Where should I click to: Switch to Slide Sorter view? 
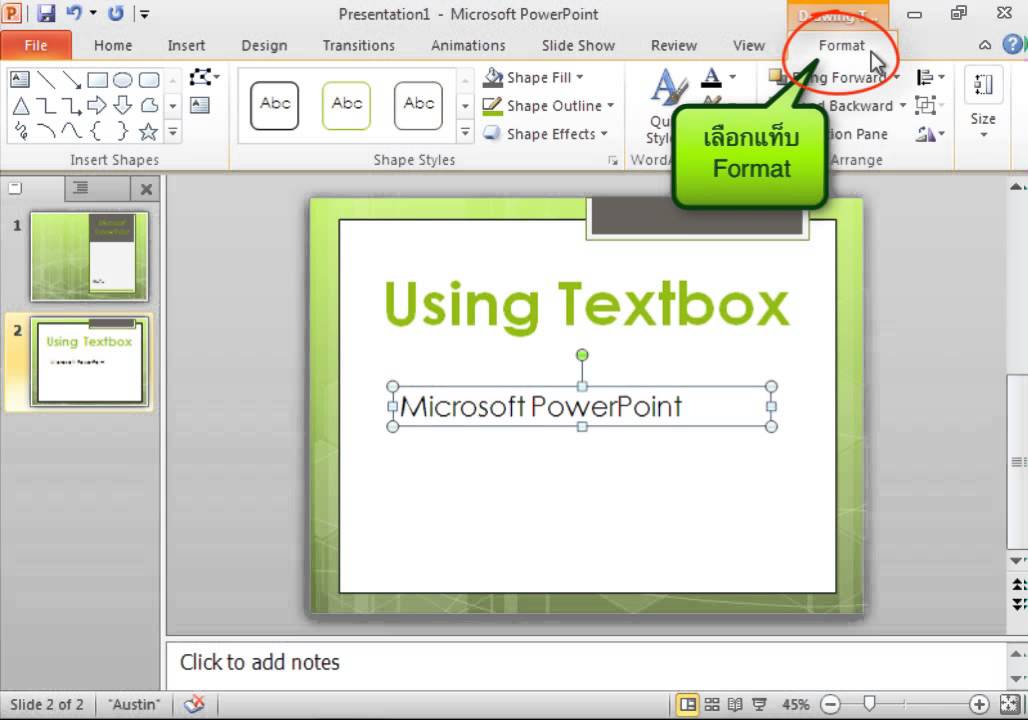pyautogui.click(x=712, y=704)
